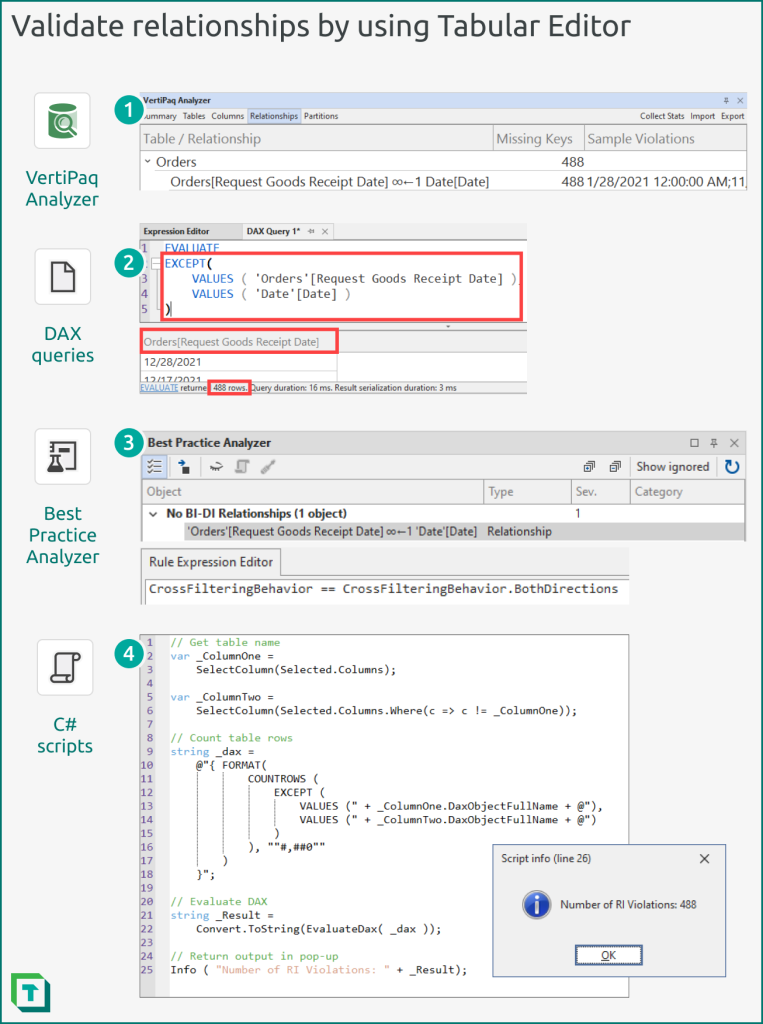The image size is (763, 1024).
Task: Open the Columns tab in VertiPaq Analyzer
Action: tap(227, 116)
